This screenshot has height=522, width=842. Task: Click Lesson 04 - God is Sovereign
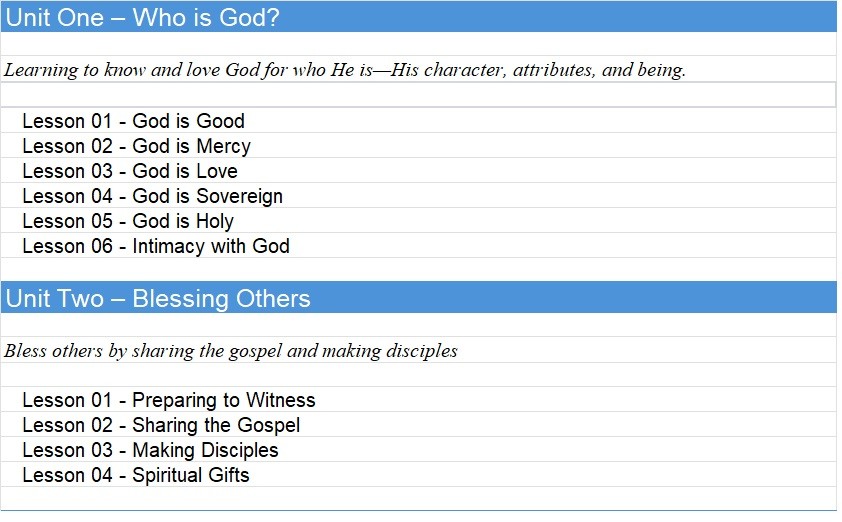point(152,196)
